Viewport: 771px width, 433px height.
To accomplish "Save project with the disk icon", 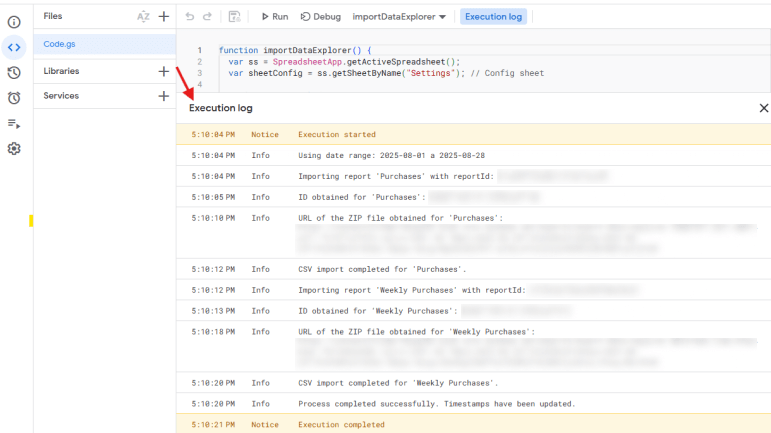I will point(235,17).
